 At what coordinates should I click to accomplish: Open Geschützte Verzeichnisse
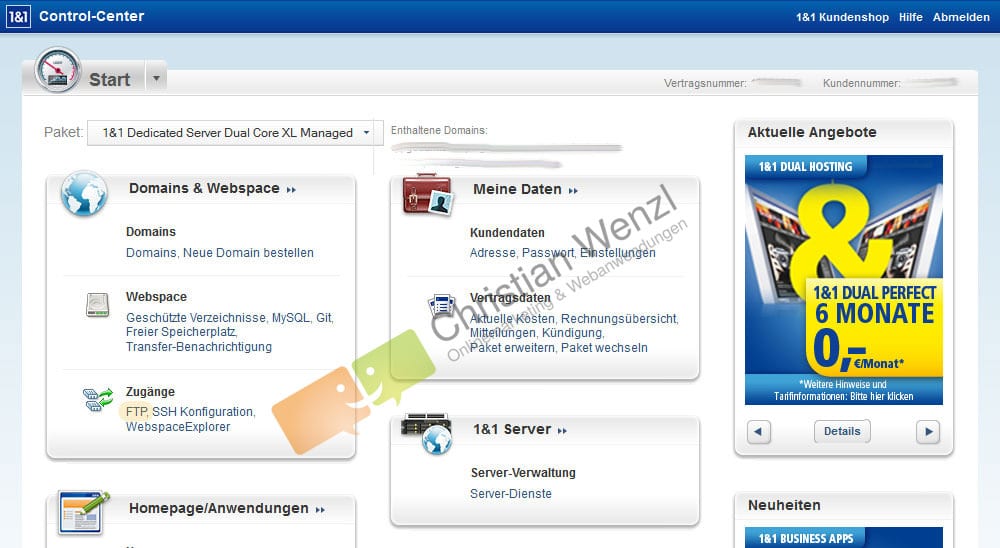point(196,318)
